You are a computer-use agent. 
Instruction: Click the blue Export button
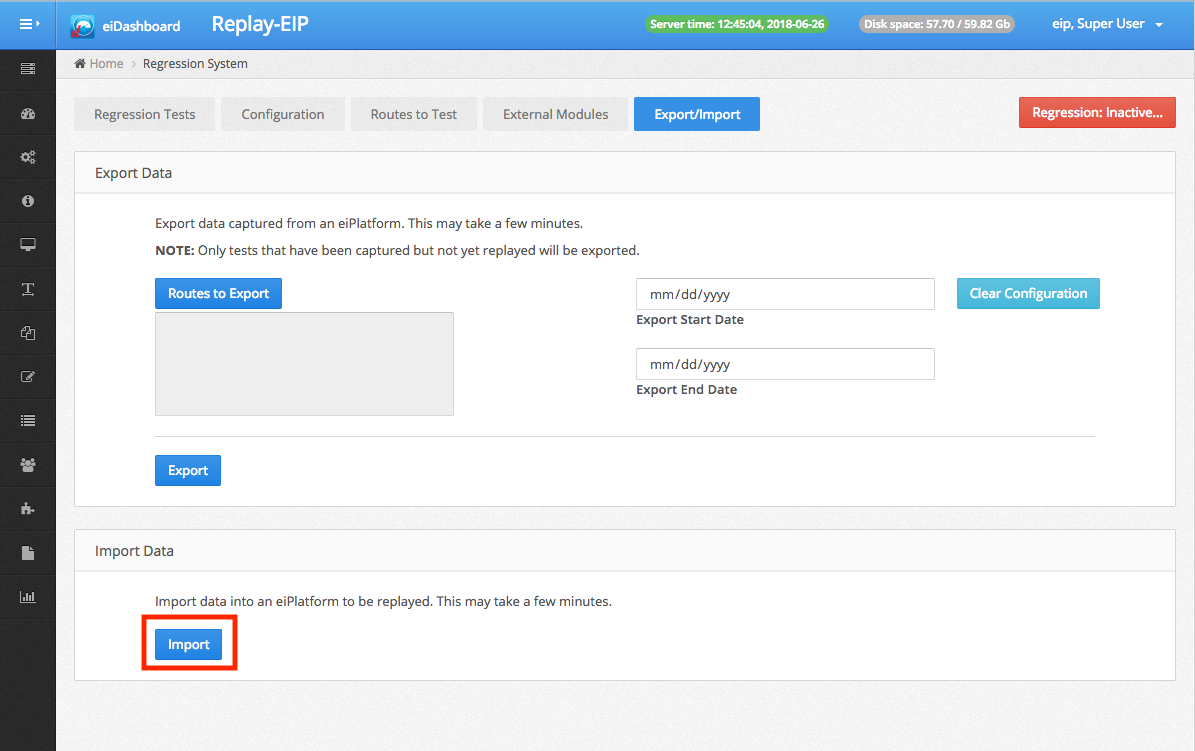(x=188, y=470)
